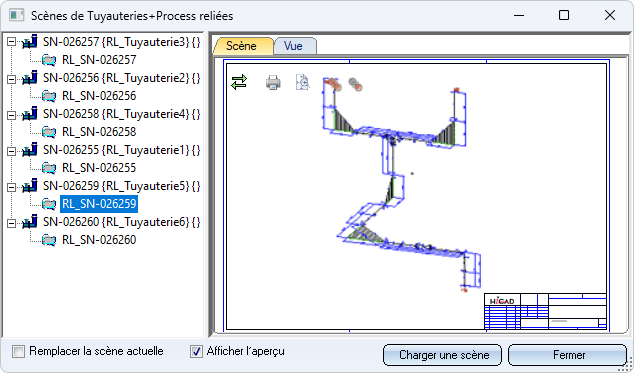634x373 pixels.
Task: Collapse the SN-026260 tree node
Action: pos(12,223)
